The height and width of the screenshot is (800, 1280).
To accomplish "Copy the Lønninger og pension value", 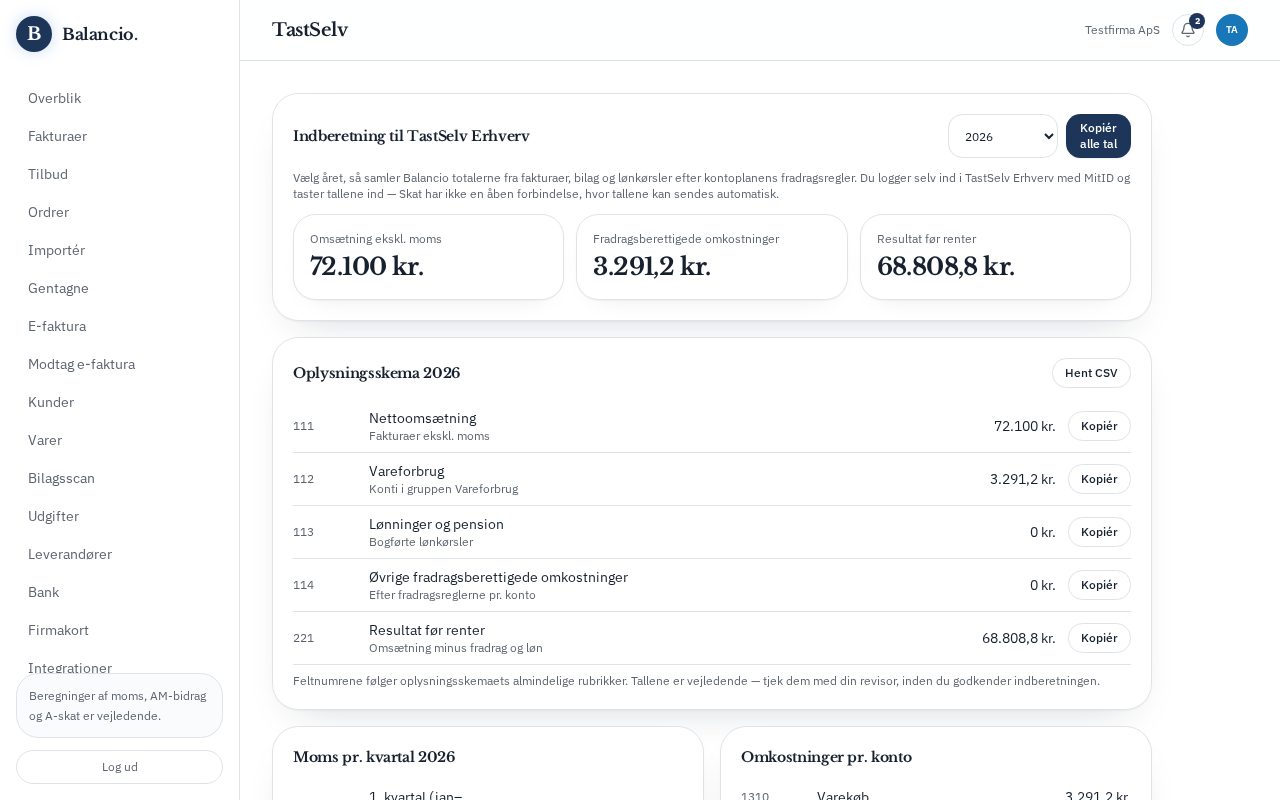I will 1099,532.
